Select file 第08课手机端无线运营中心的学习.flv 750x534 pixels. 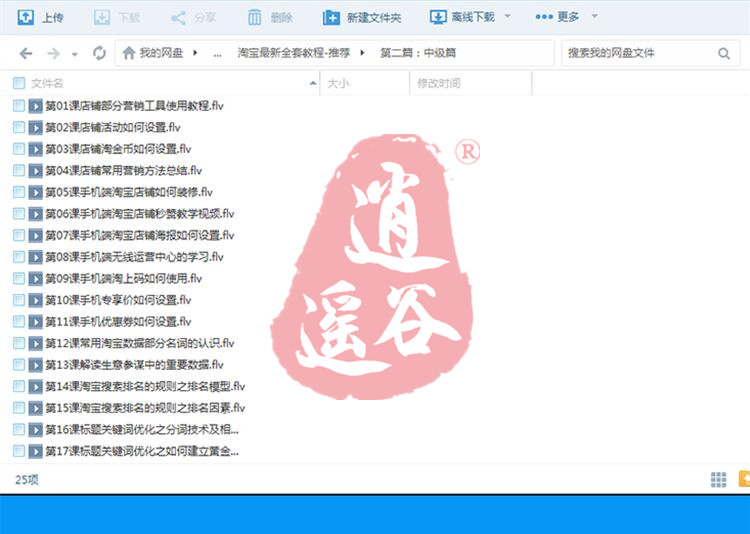tap(134, 257)
